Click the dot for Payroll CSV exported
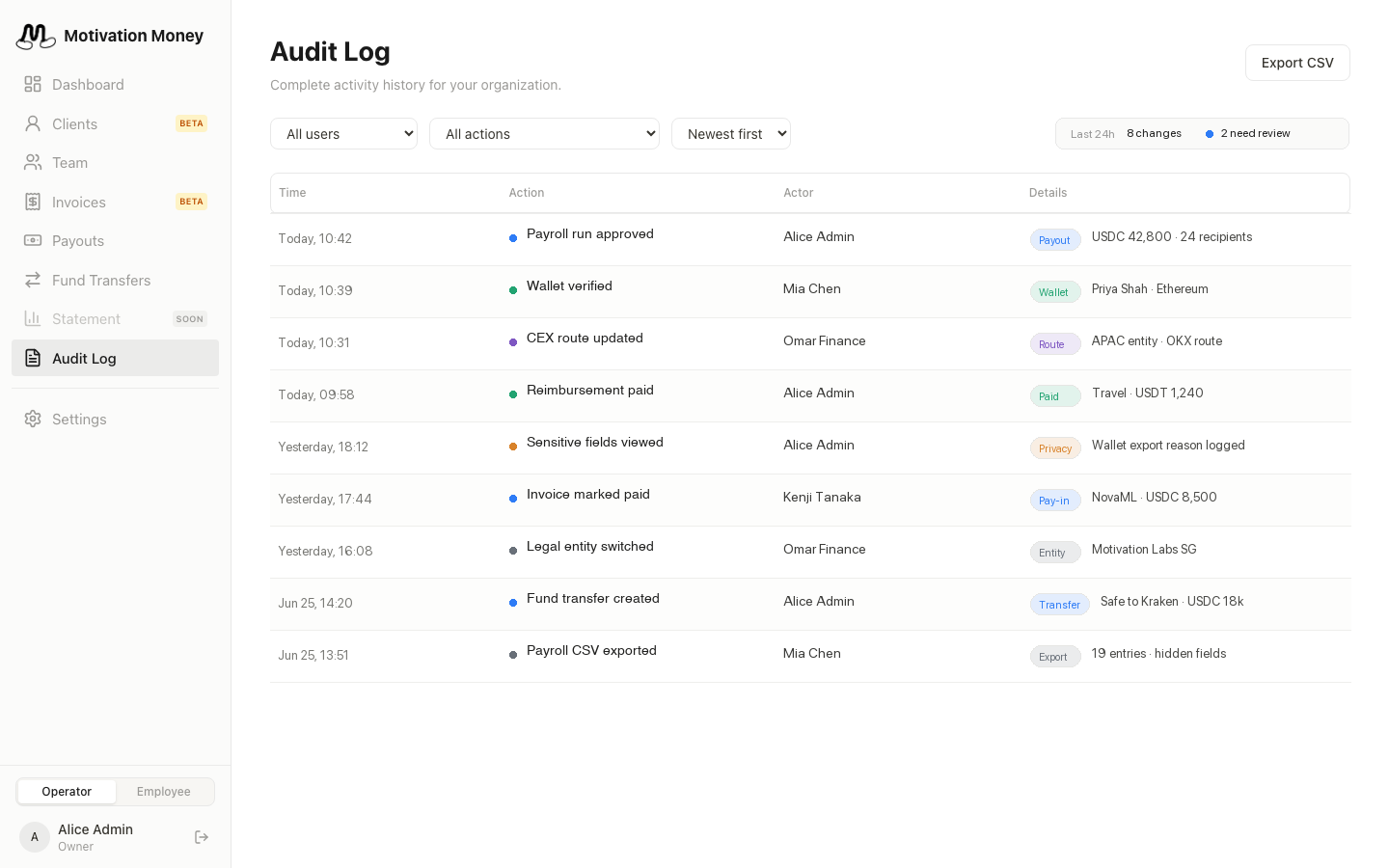The image size is (1389, 868). (x=513, y=655)
